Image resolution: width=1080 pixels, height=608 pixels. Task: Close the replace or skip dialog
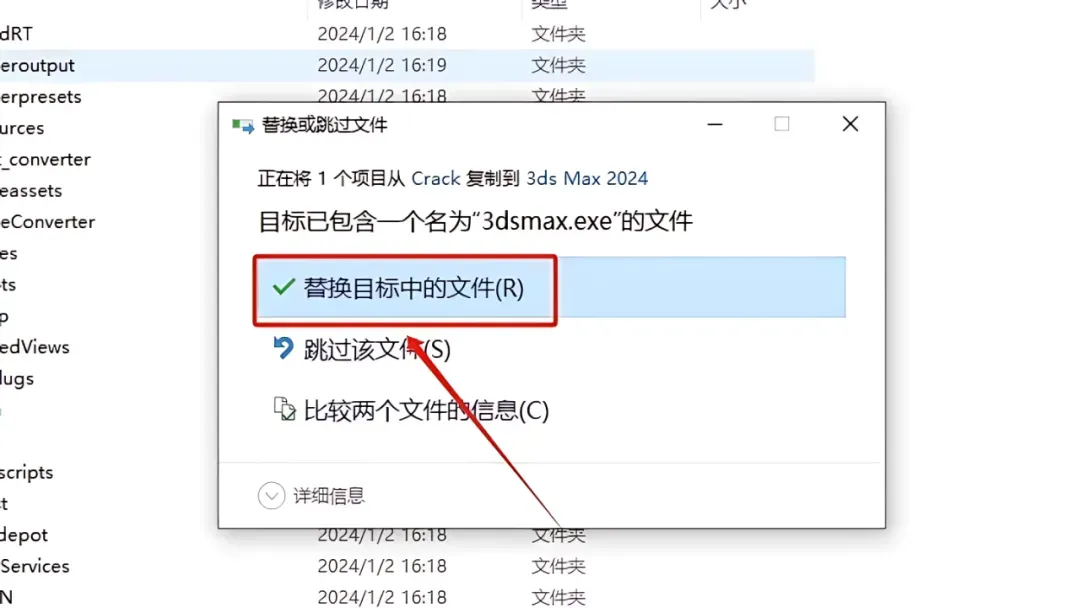(851, 124)
